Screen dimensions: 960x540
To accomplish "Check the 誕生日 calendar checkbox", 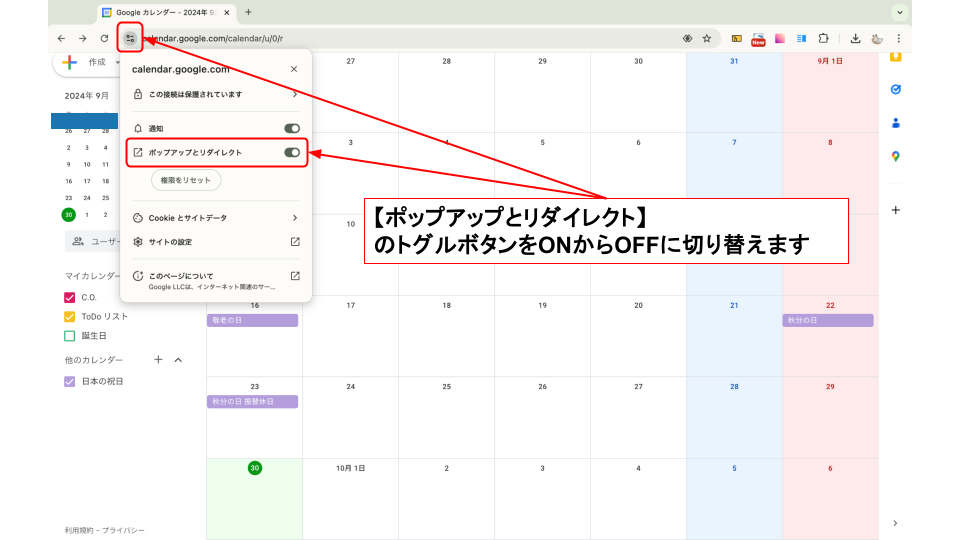I will tap(70, 336).
